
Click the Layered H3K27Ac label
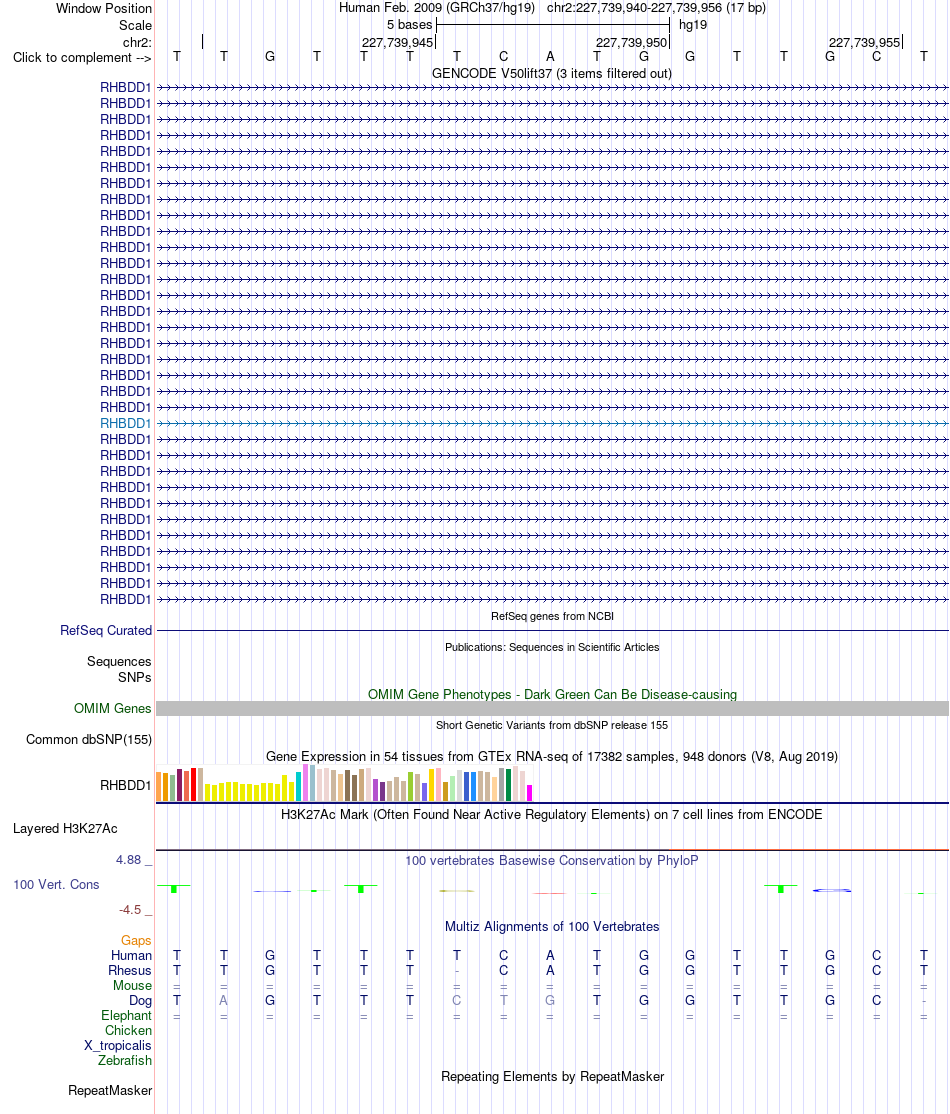[65, 828]
